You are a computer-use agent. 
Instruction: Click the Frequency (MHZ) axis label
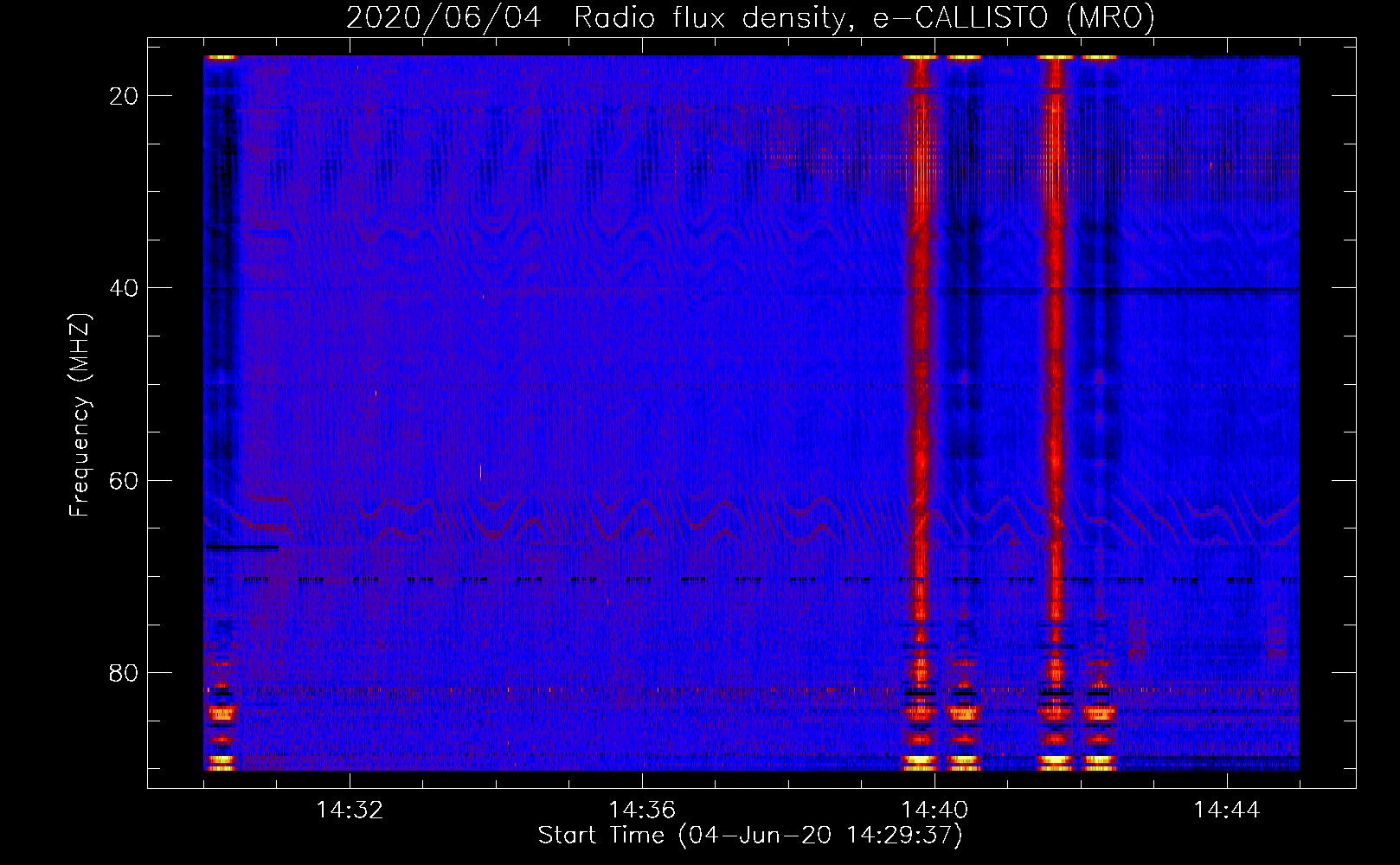pyautogui.click(x=80, y=414)
